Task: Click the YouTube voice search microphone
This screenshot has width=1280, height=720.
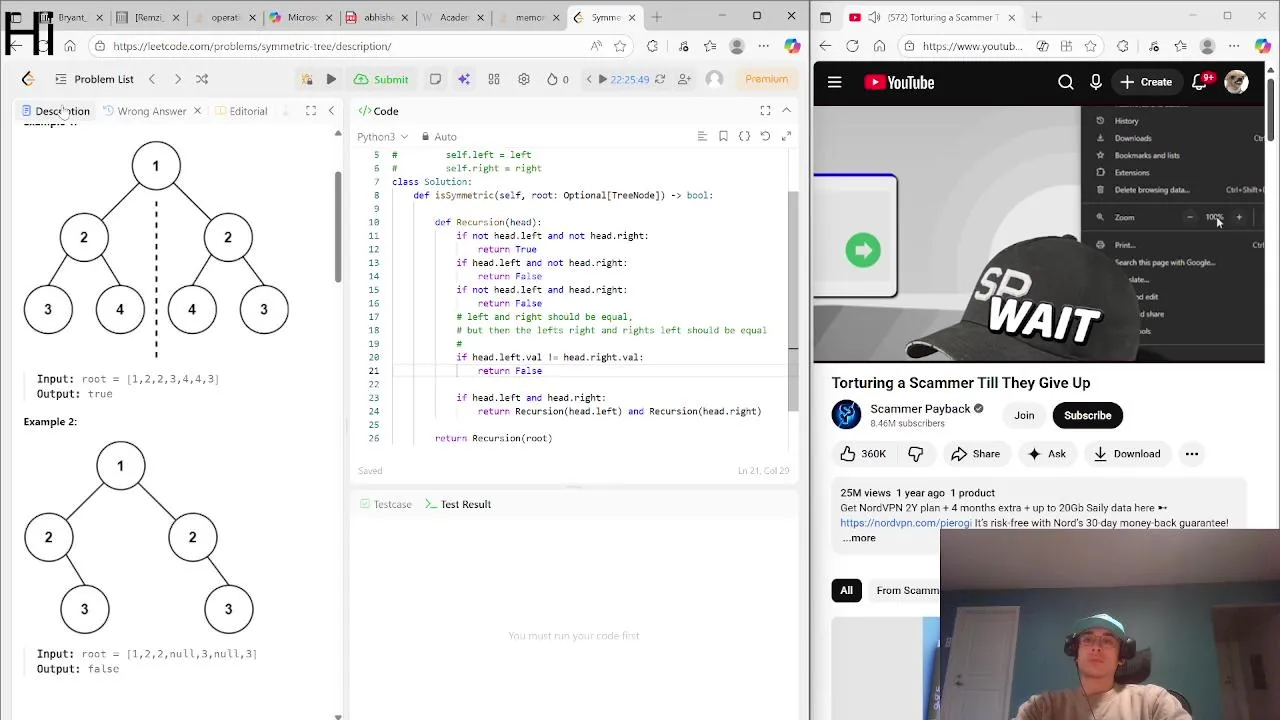Action: (x=1096, y=83)
